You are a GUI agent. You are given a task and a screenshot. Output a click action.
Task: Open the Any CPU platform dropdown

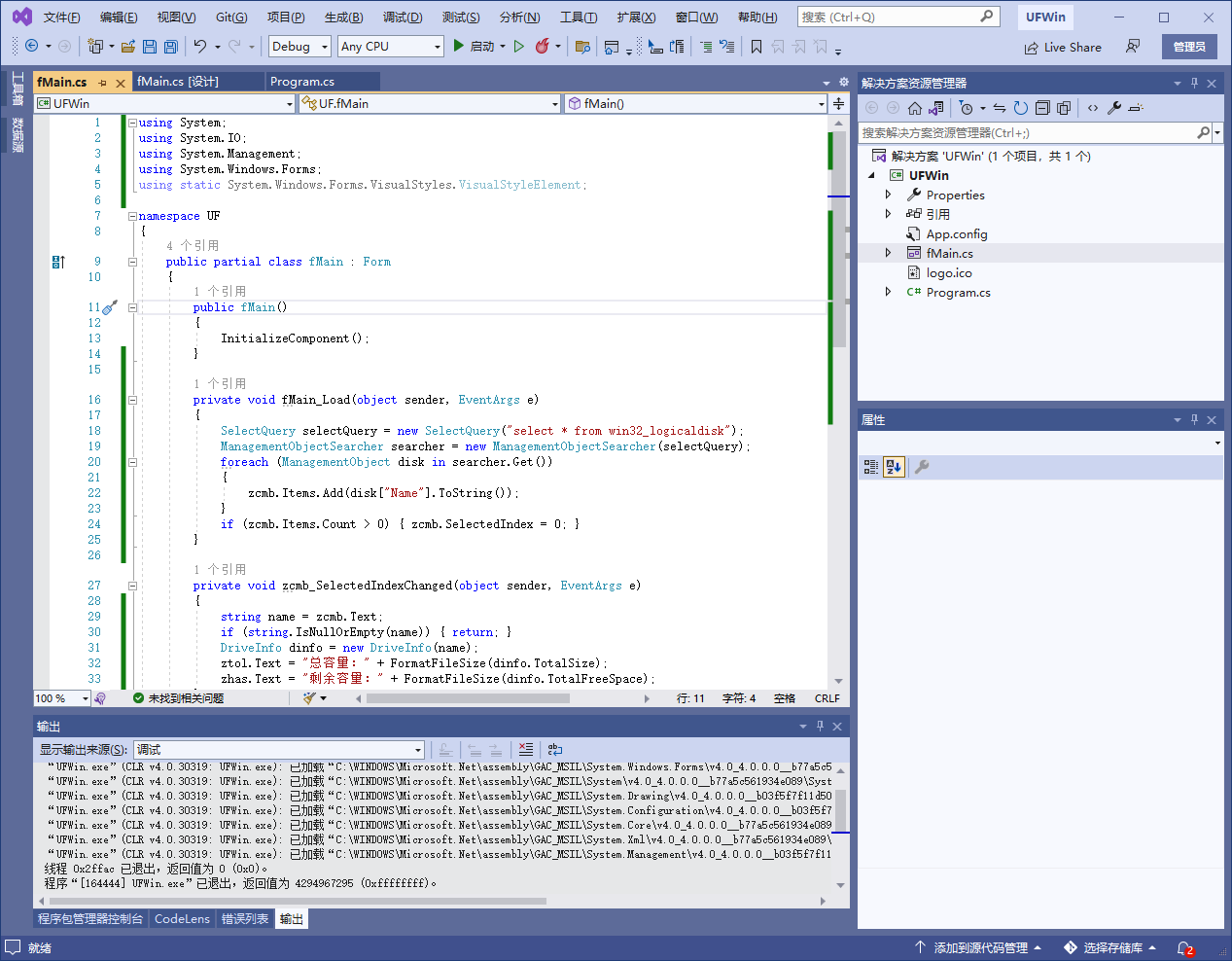tap(391, 46)
